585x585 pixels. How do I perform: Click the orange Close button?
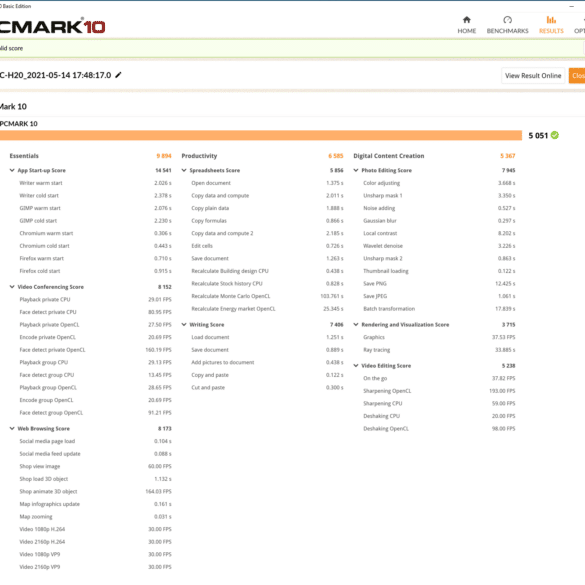pyautogui.click(x=577, y=76)
